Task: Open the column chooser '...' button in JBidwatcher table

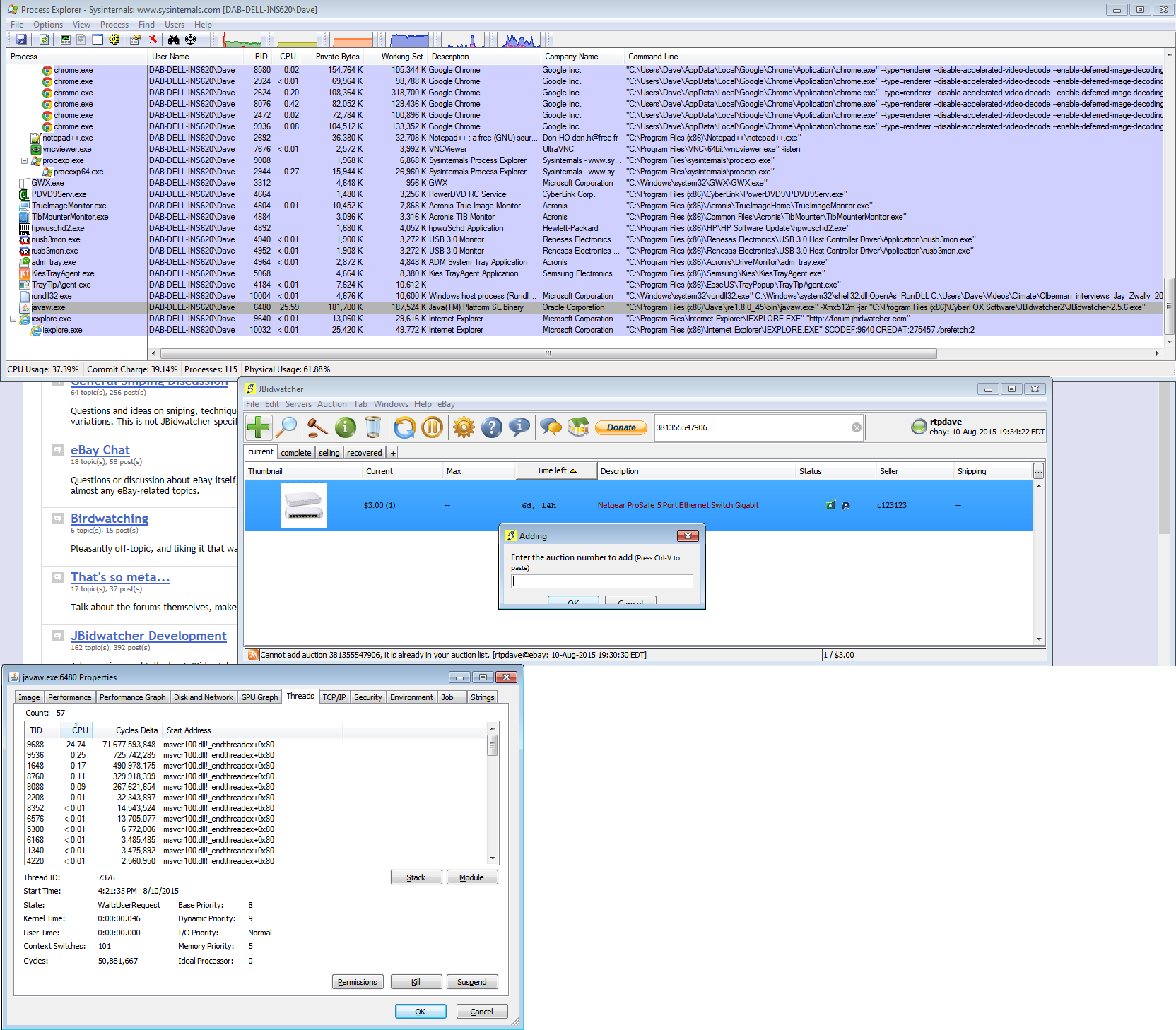Action: pos(1038,471)
